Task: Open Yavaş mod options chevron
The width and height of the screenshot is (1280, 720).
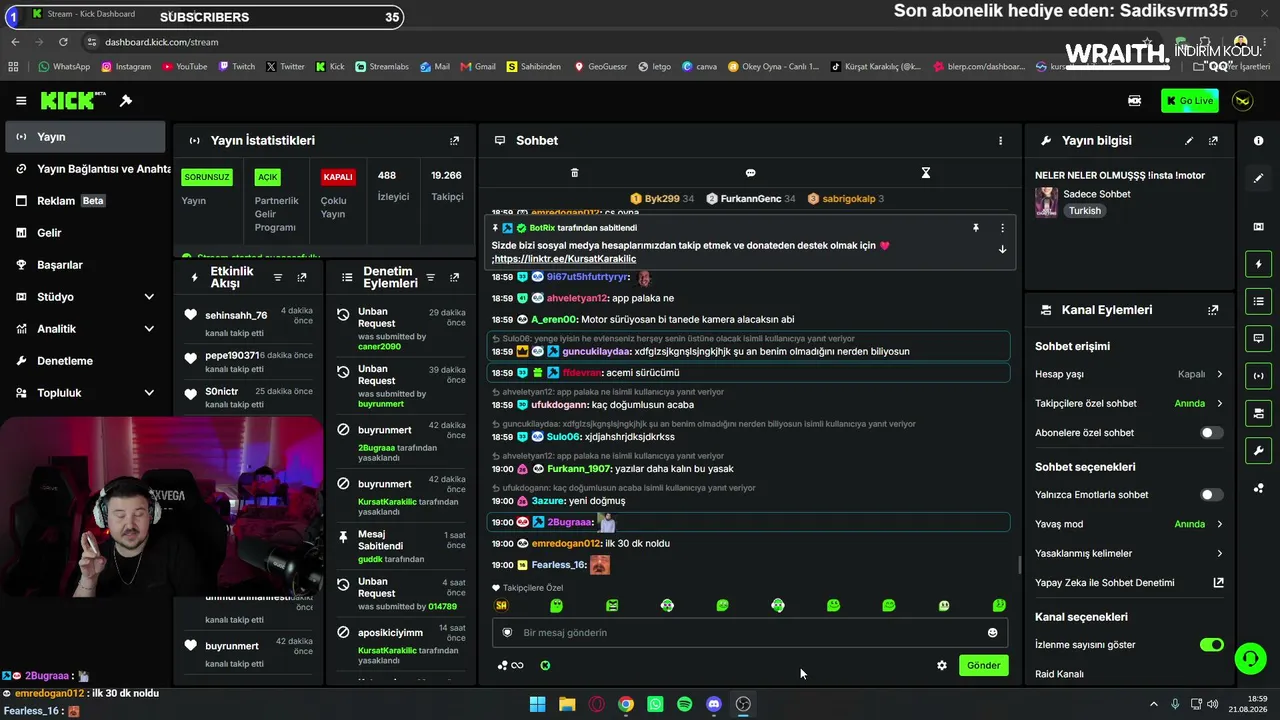Action: point(1219,524)
